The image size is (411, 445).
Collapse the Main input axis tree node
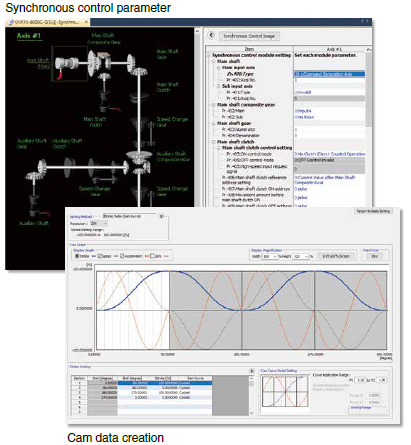click(x=219, y=68)
